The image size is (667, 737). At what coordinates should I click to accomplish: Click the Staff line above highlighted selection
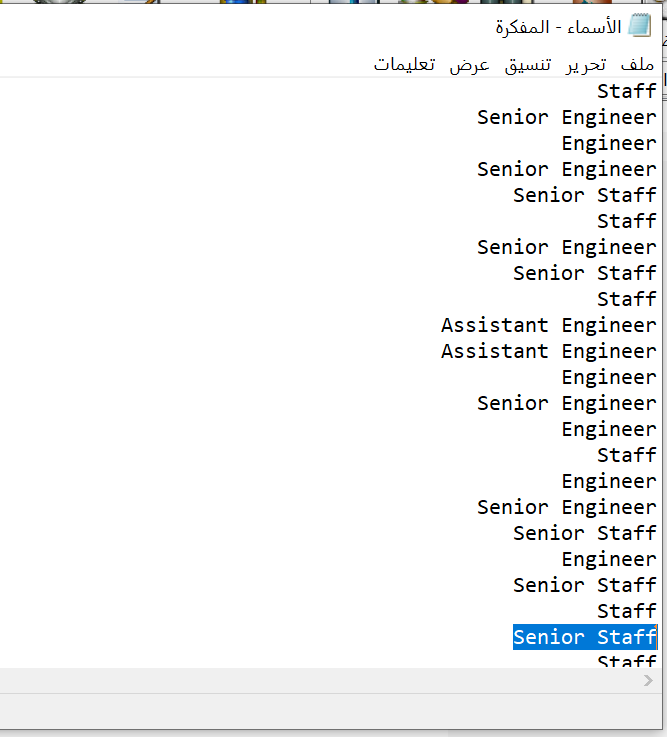627,611
